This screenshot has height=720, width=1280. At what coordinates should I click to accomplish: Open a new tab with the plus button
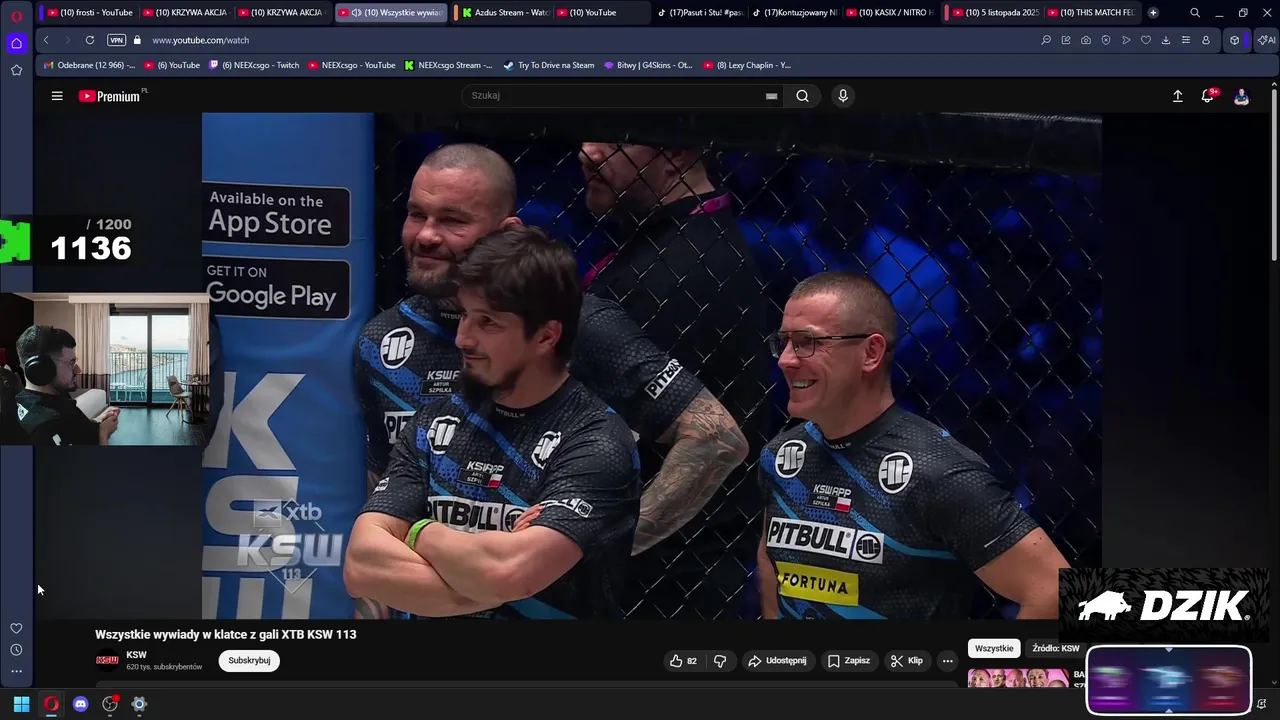pos(1153,13)
